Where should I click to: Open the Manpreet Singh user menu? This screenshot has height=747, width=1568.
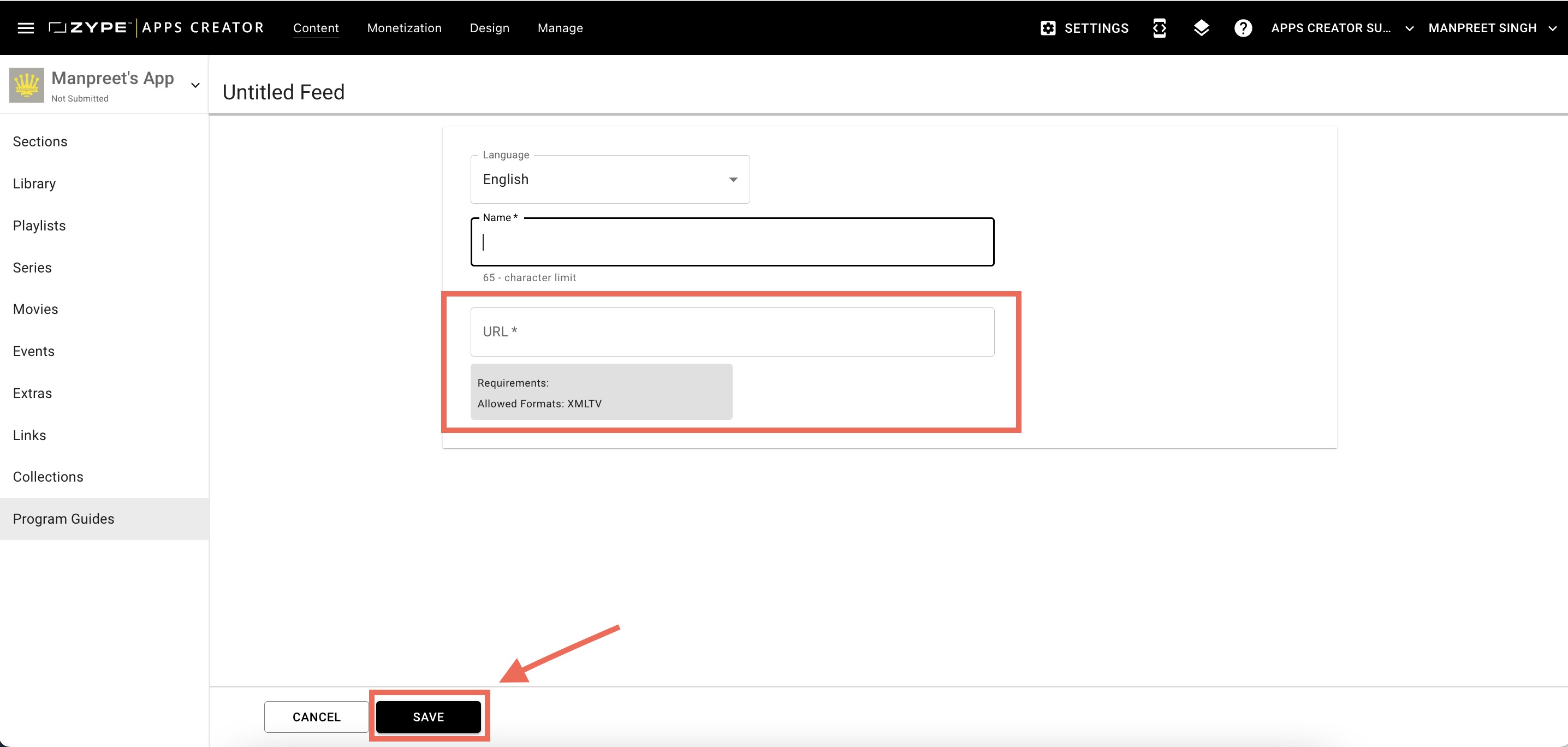click(x=1492, y=28)
